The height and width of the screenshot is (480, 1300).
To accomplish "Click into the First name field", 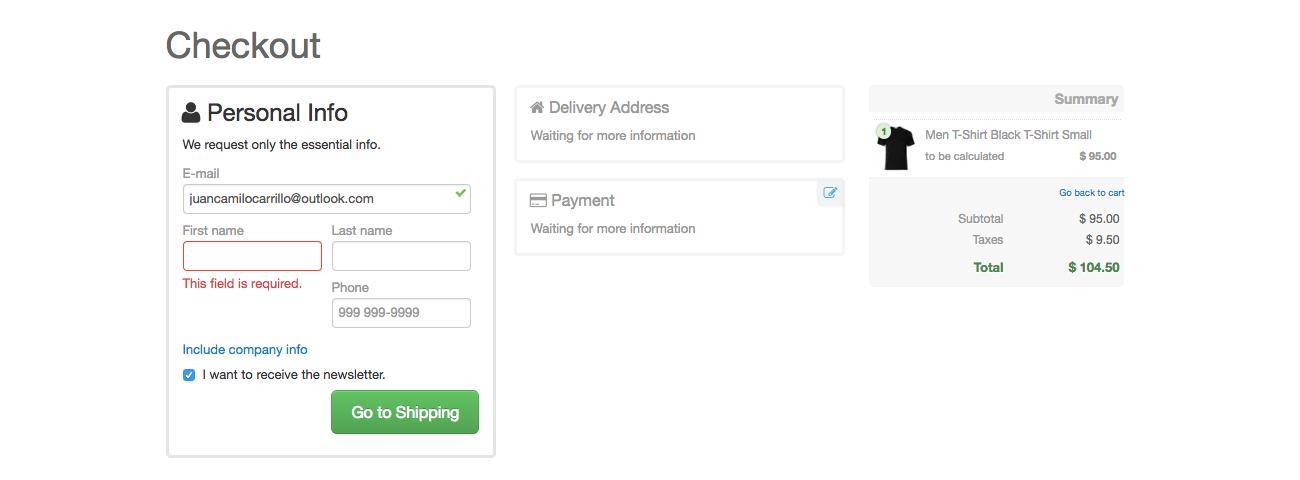I will (x=252, y=256).
